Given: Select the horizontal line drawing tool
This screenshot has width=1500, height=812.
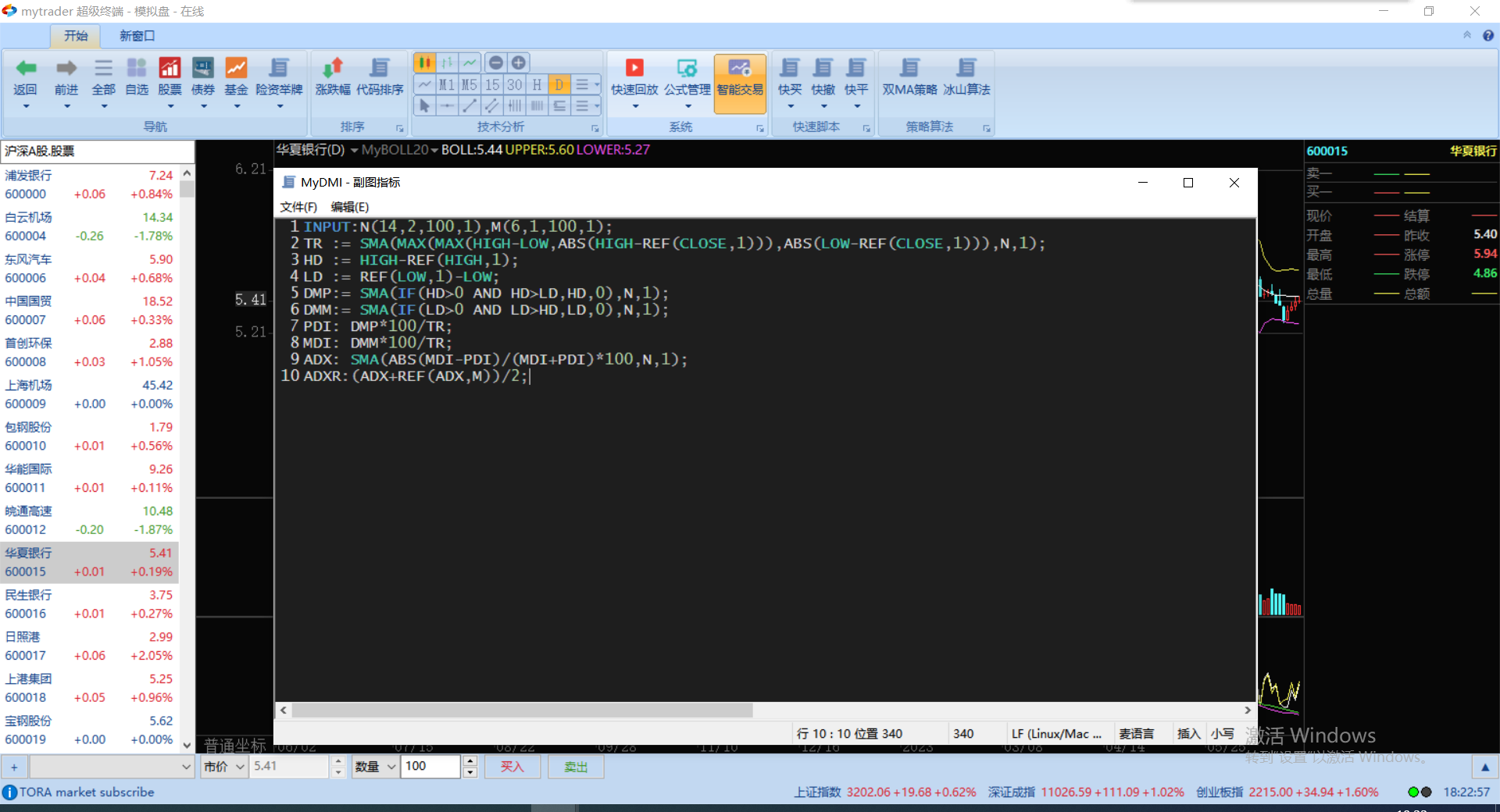Looking at the screenshot, I should pos(447,105).
